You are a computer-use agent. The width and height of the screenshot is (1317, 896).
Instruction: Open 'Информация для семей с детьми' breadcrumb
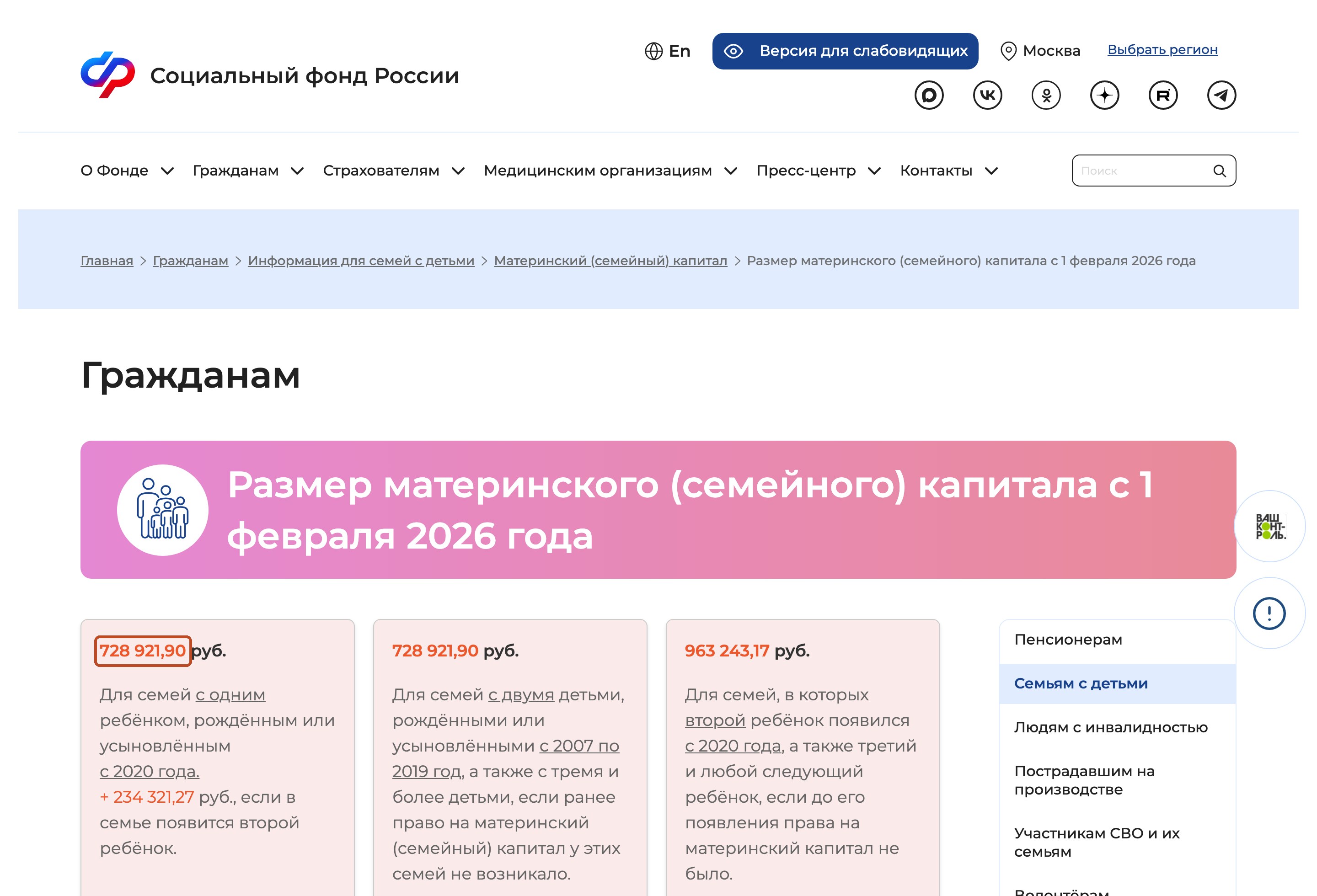(361, 261)
